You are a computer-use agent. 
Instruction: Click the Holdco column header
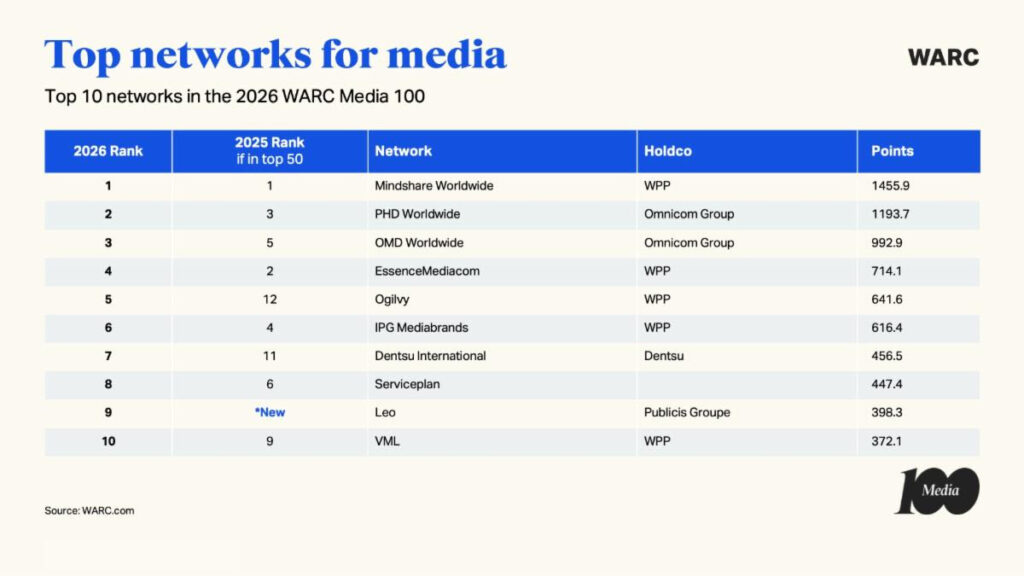point(669,151)
